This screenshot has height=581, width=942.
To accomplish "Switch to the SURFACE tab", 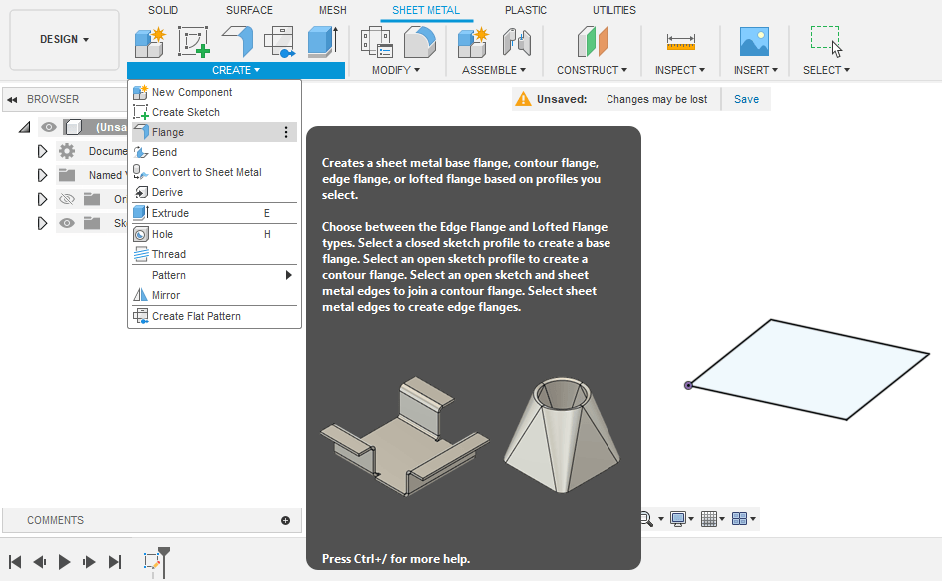I will [249, 10].
